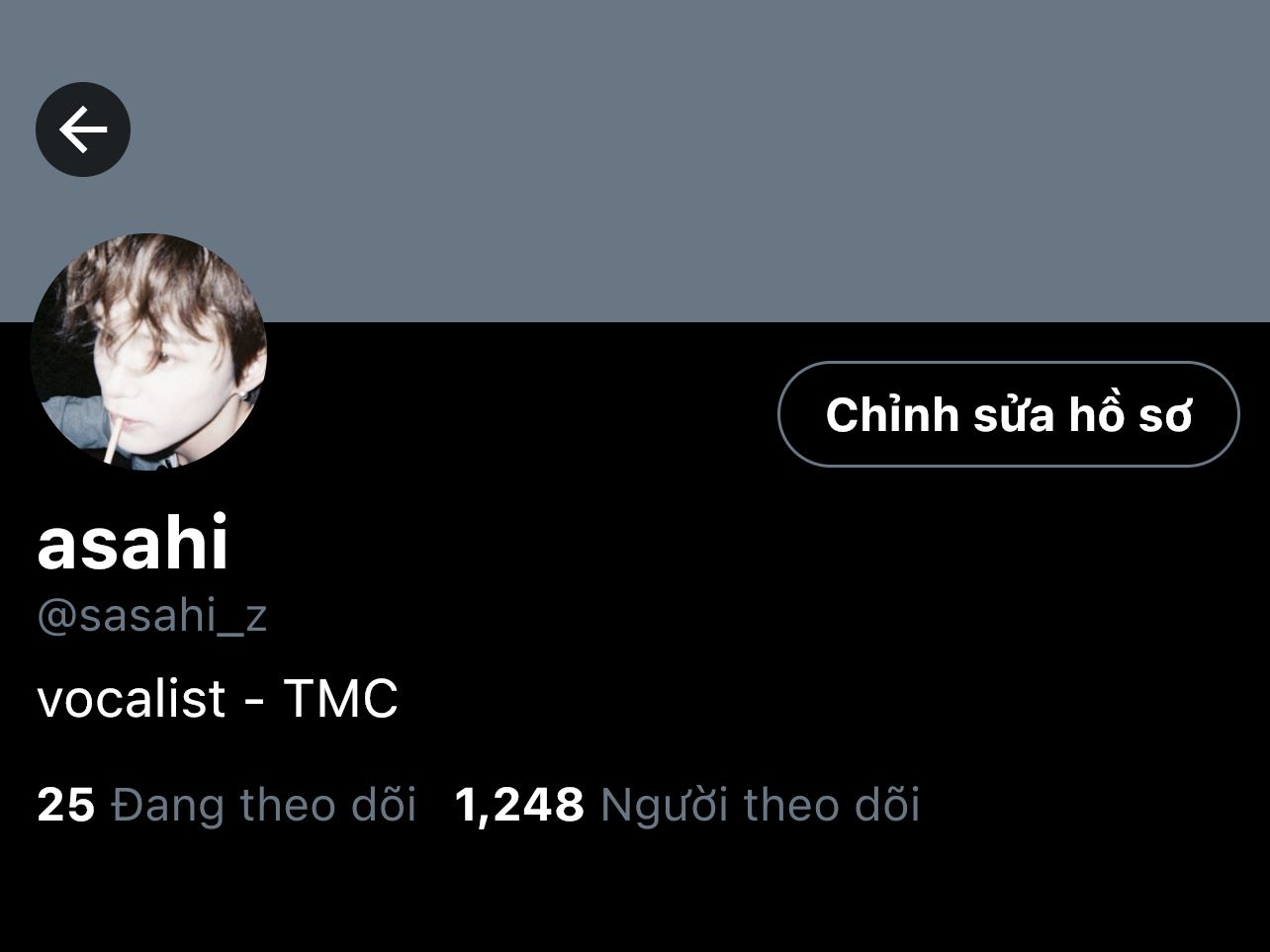The height and width of the screenshot is (952, 1270).
Task: Click the word hồ sơ in the edit button
Action: (x=1131, y=414)
